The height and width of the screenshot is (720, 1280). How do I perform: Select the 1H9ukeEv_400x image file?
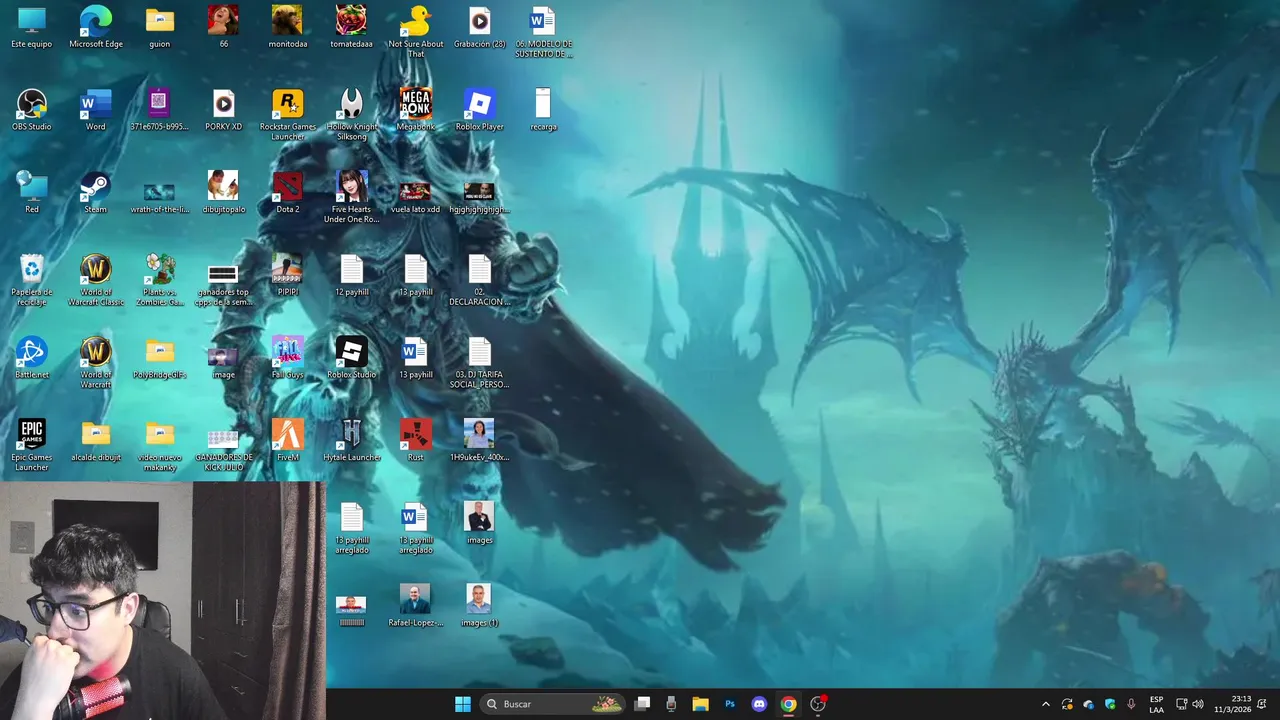pos(480,441)
